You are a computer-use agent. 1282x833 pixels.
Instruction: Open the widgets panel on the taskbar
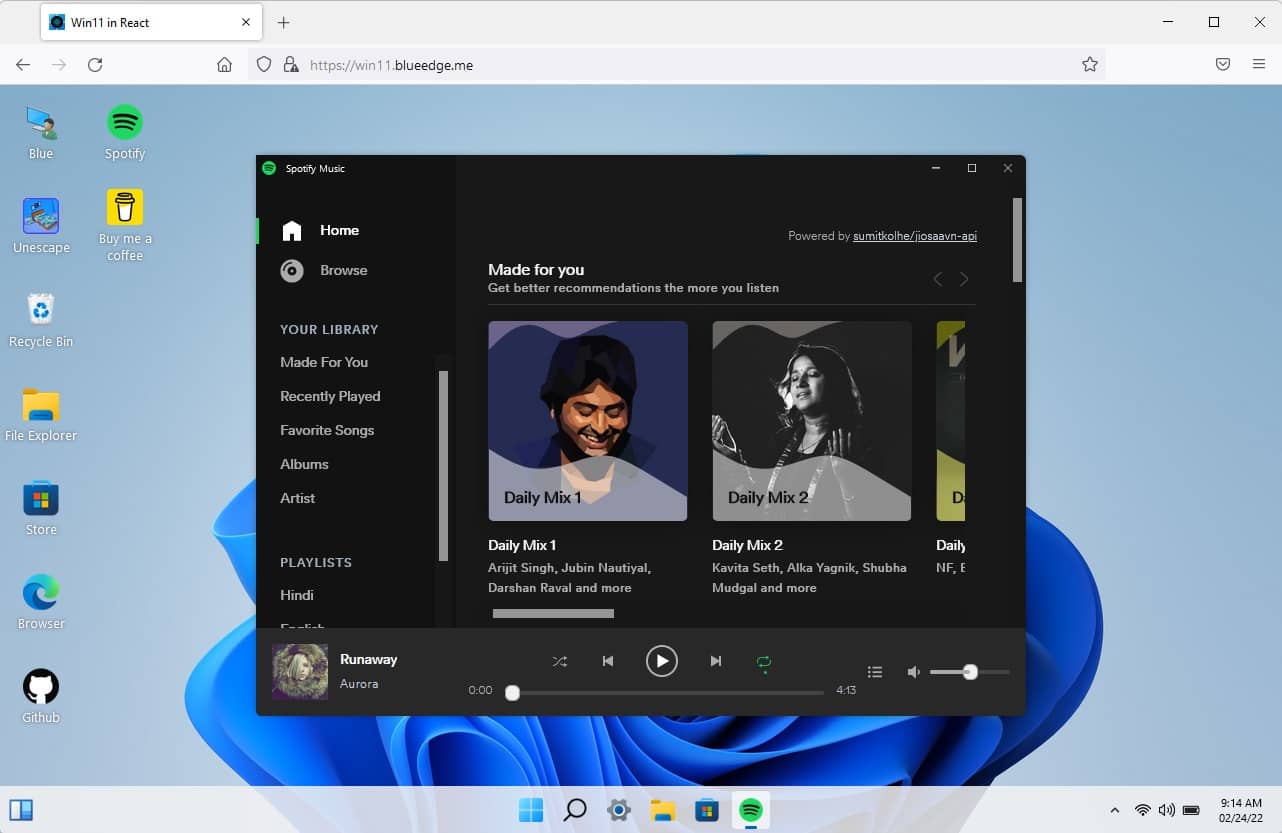click(x=21, y=810)
